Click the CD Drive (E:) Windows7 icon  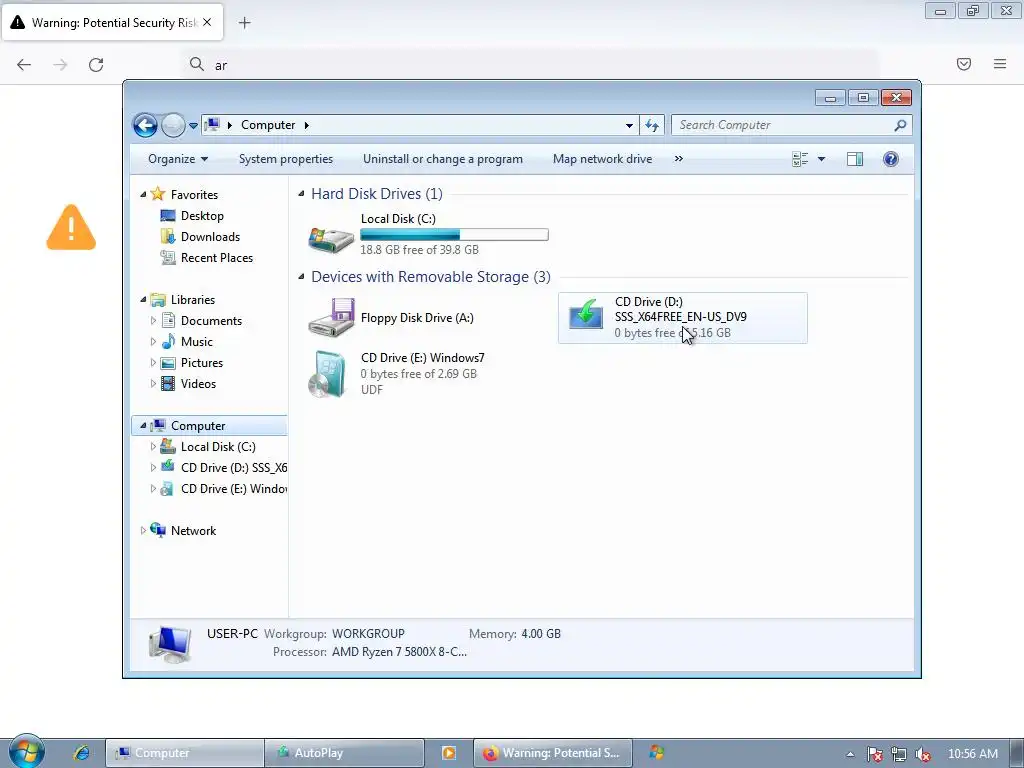pyautogui.click(x=328, y=374)
